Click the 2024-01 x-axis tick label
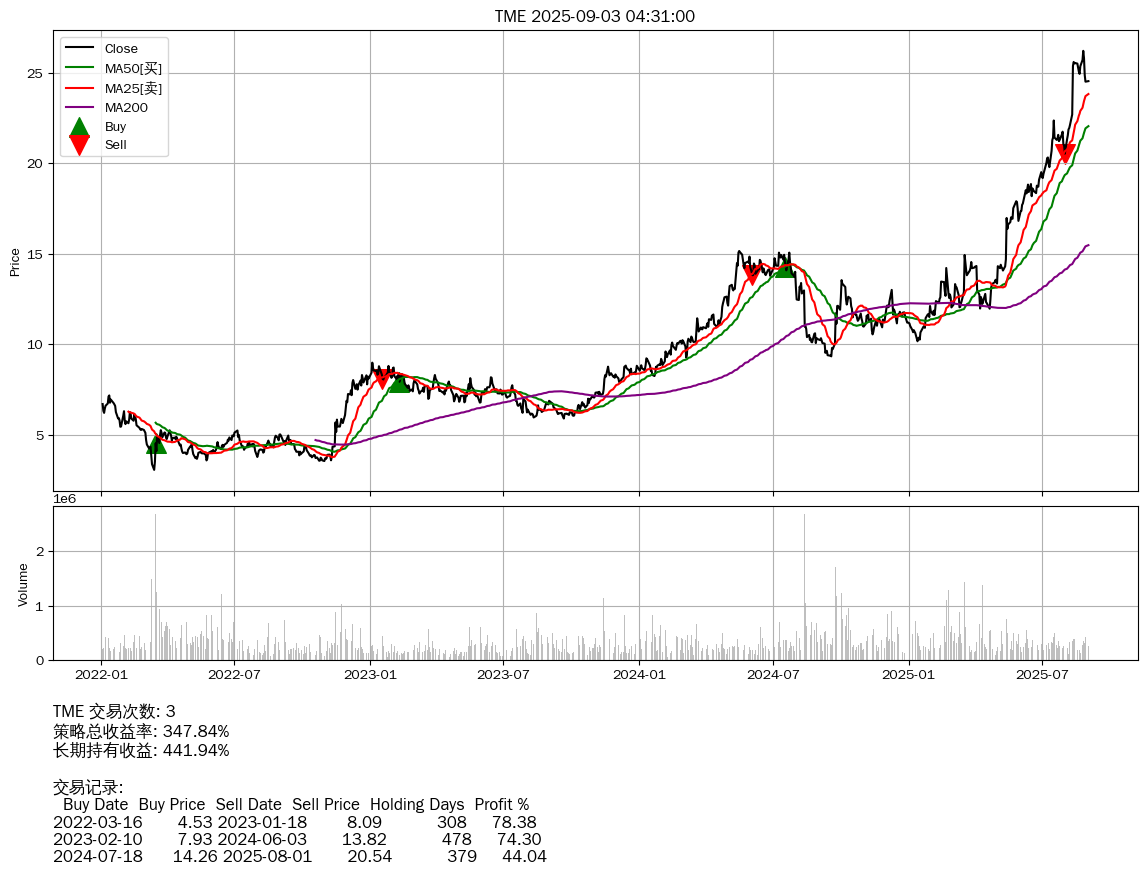This screenshot has width=1148, height=875. coord(639,675)
